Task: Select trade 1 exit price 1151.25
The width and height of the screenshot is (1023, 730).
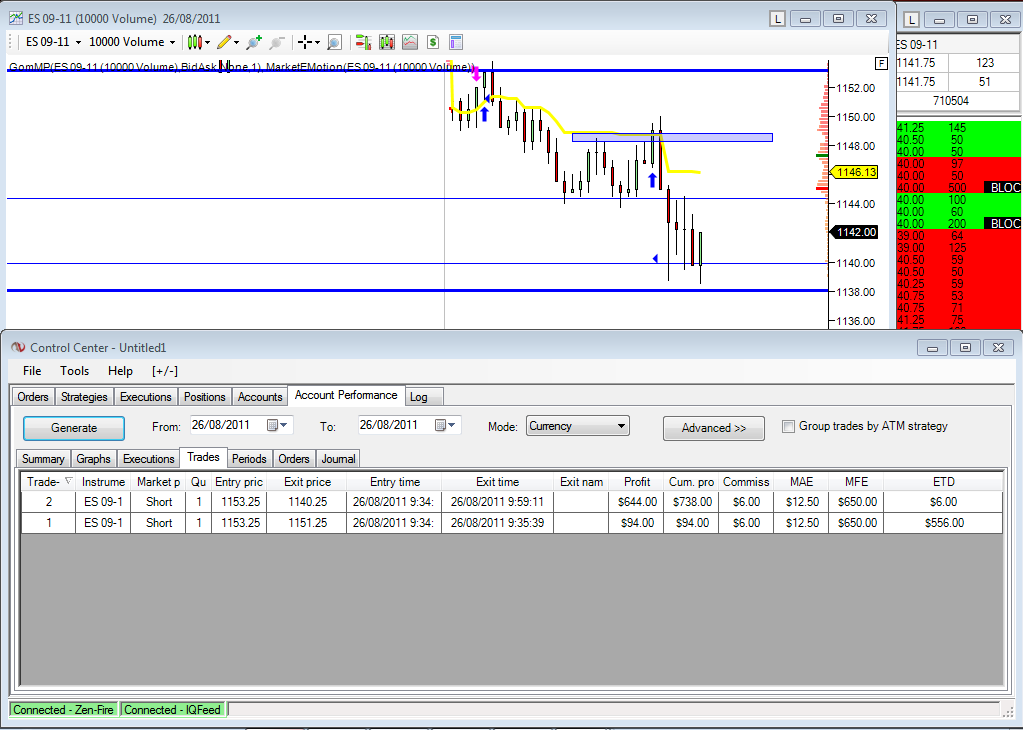Action: click(307, 523)
